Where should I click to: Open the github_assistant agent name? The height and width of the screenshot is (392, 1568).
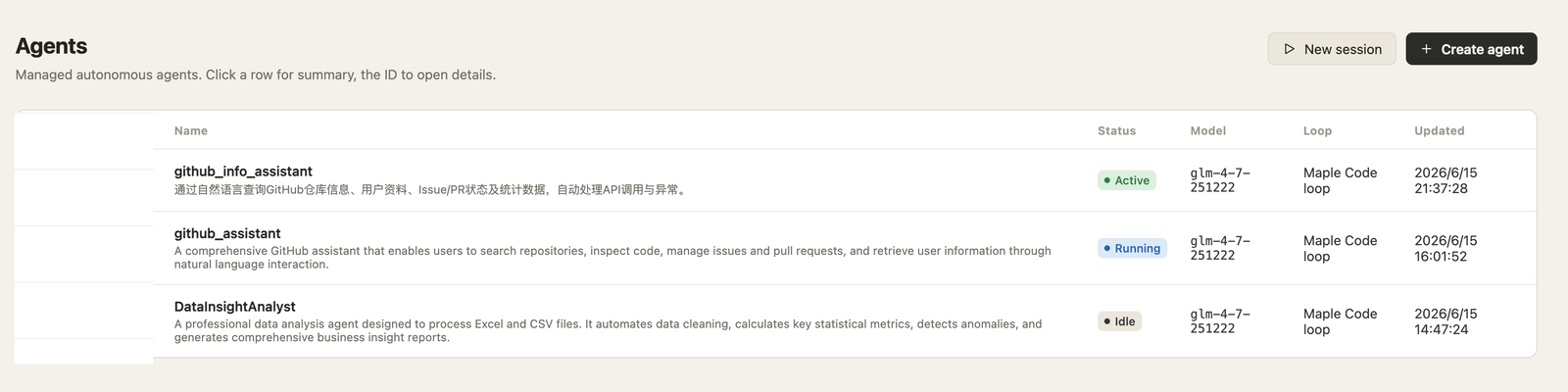point(227,233)
